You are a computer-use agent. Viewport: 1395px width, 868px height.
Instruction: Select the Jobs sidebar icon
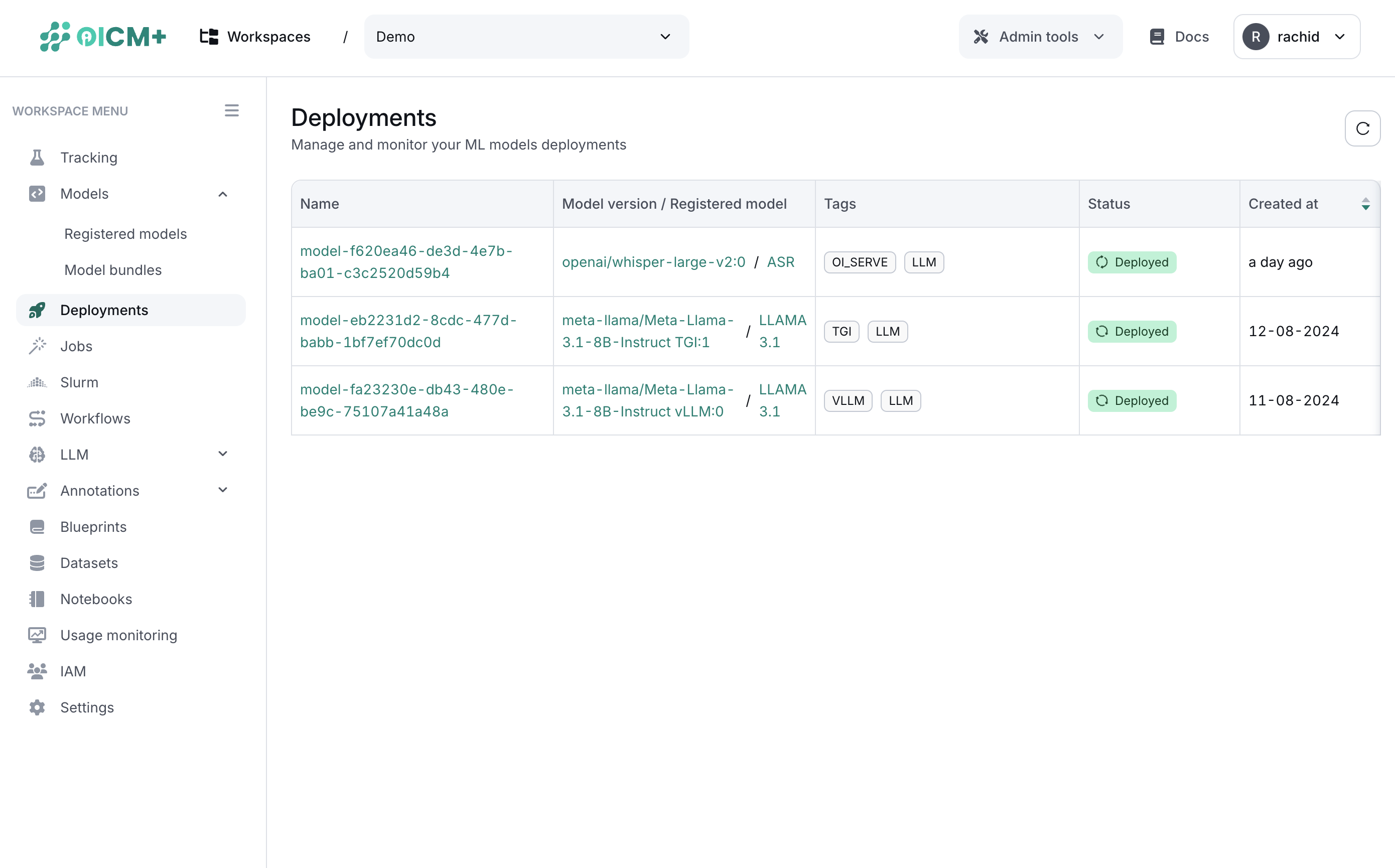tap(37, 346)
